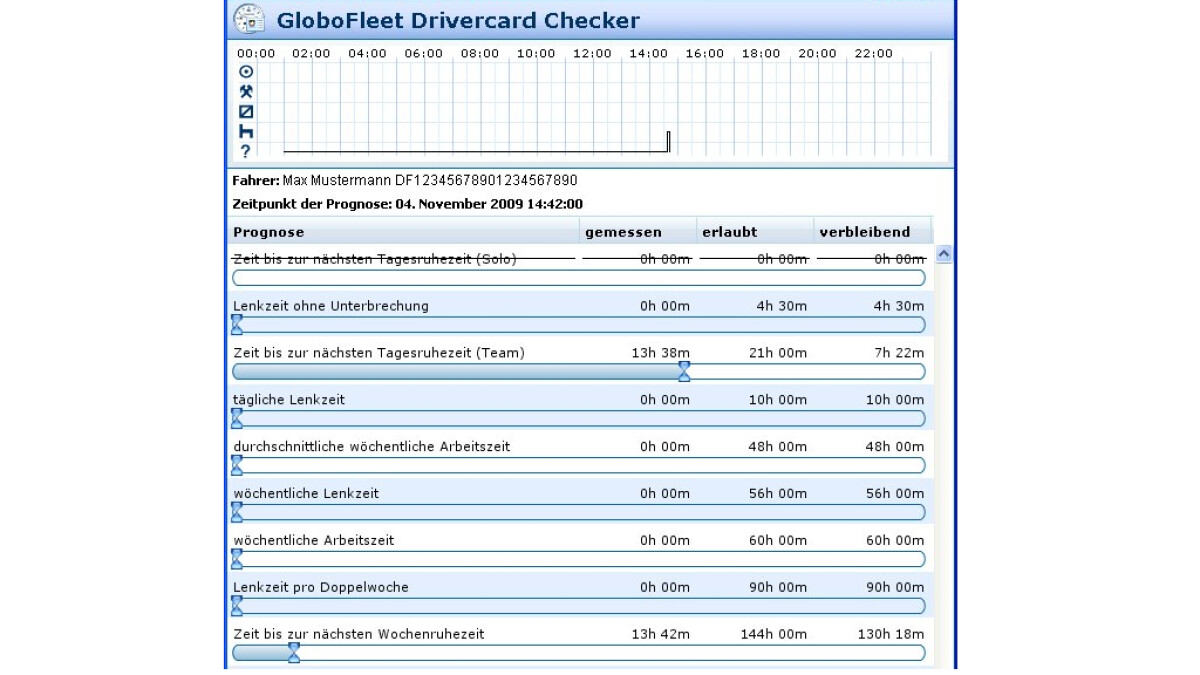Screen dimensions: 1200x675
Task: Click the allowed value 4h 30m
Action: click(x=782, y=306)
